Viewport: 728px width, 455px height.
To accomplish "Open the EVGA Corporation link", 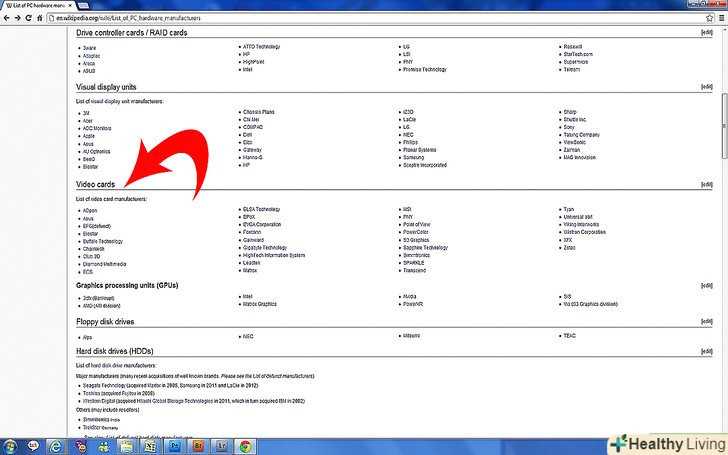I will pos(262,225).
